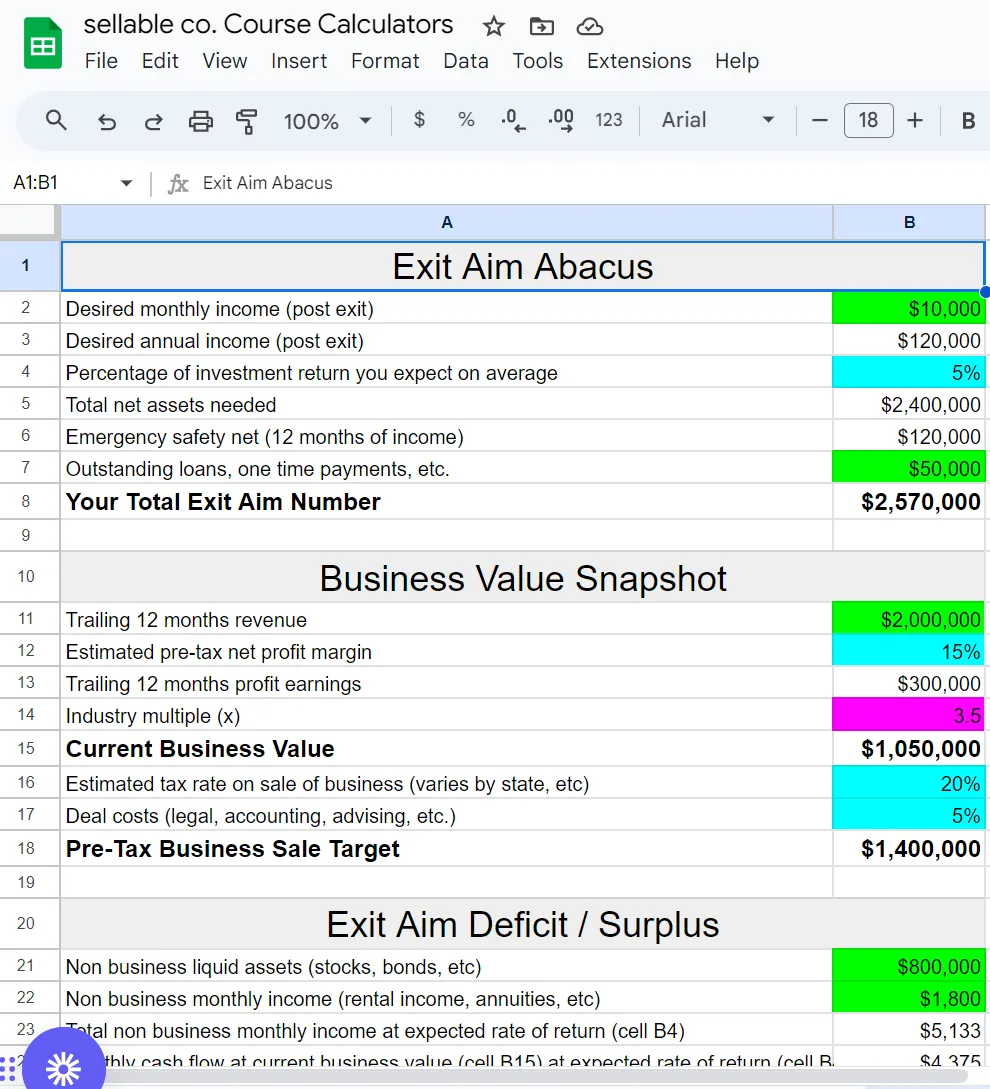Viewport: 990px width, 1089px height.
Task: Expand the A1:B1 name box dropdown
Action: [126, 183]
